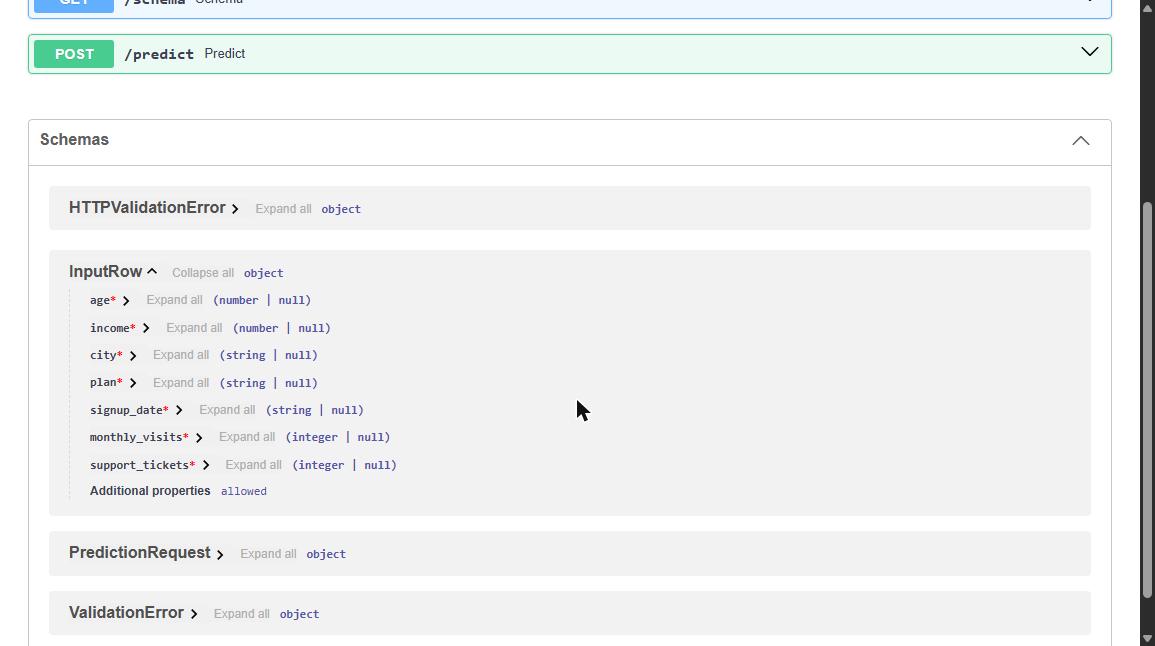Click the vertical scrollbar thumb
The image size is (1155, 646).
1147,400
